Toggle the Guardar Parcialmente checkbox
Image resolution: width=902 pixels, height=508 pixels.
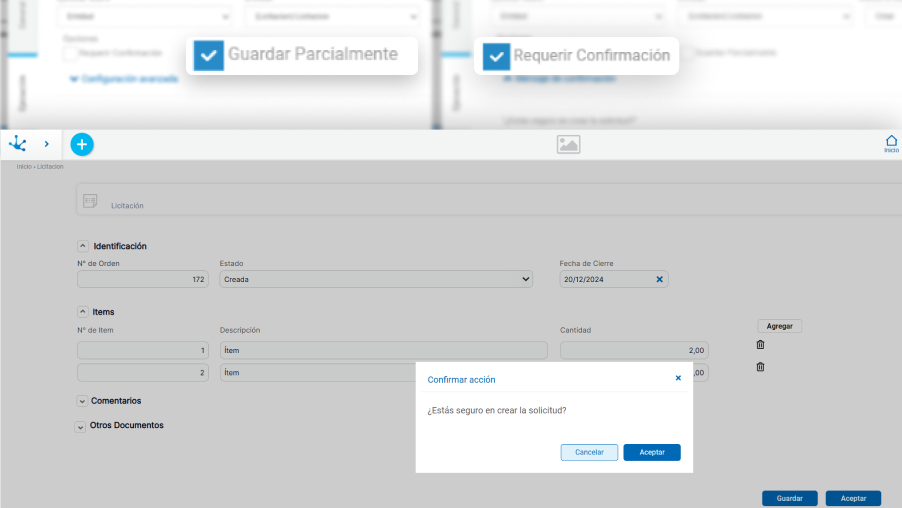tap(208, 56)
